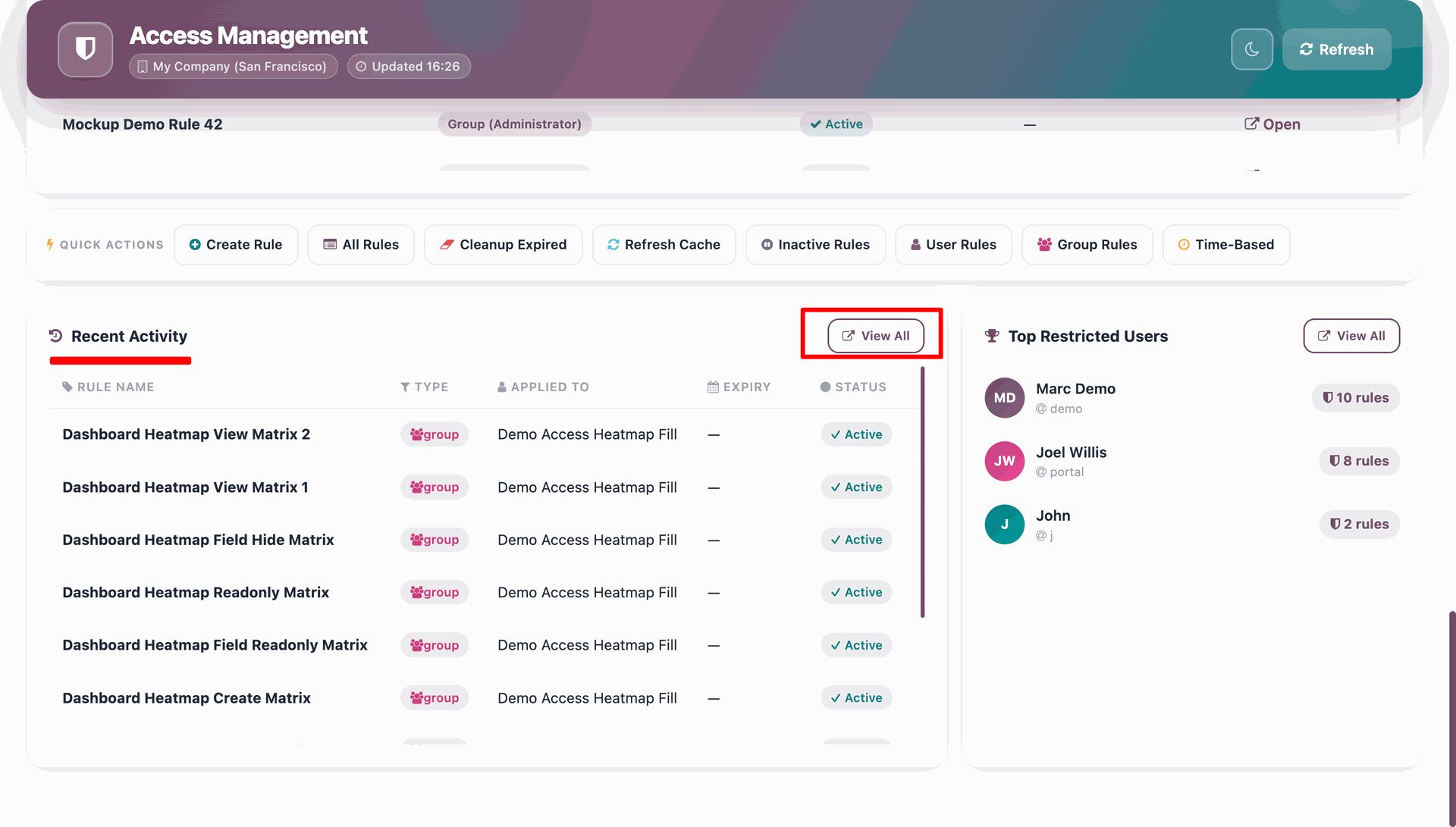The image size is (1456, 827).
Task: Click the Updated 16:26 badge
Action: click(409, 67)
